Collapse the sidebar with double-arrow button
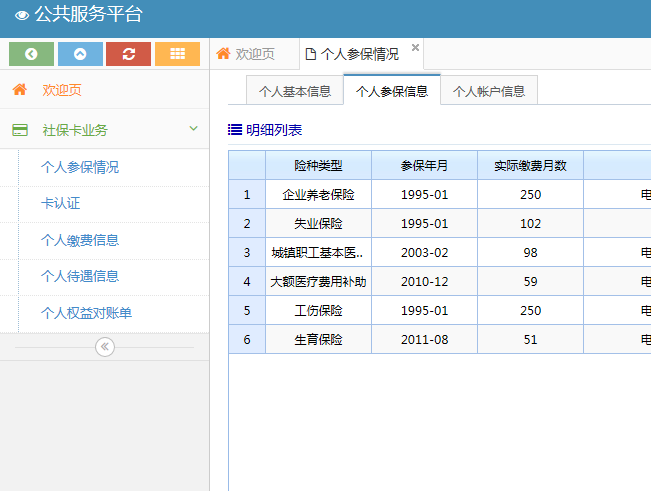This screenshot has height=491, width=651. point(105,347)
